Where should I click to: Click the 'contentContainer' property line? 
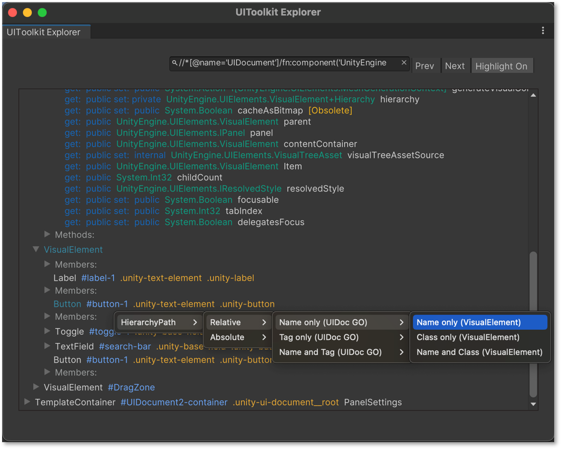[x=210, y=144]
